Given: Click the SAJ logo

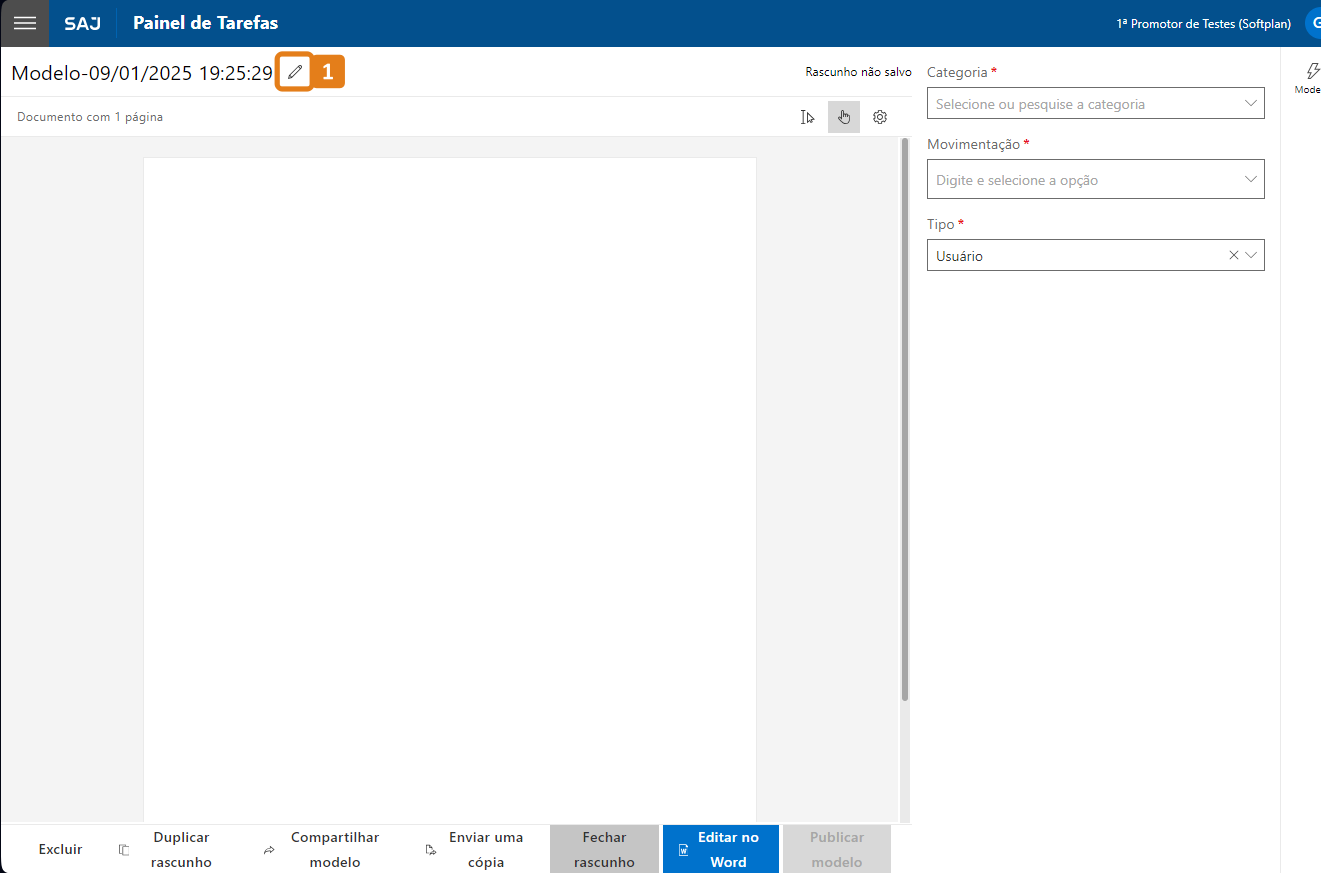Looking at the screenshot, I should coord(82,23).
